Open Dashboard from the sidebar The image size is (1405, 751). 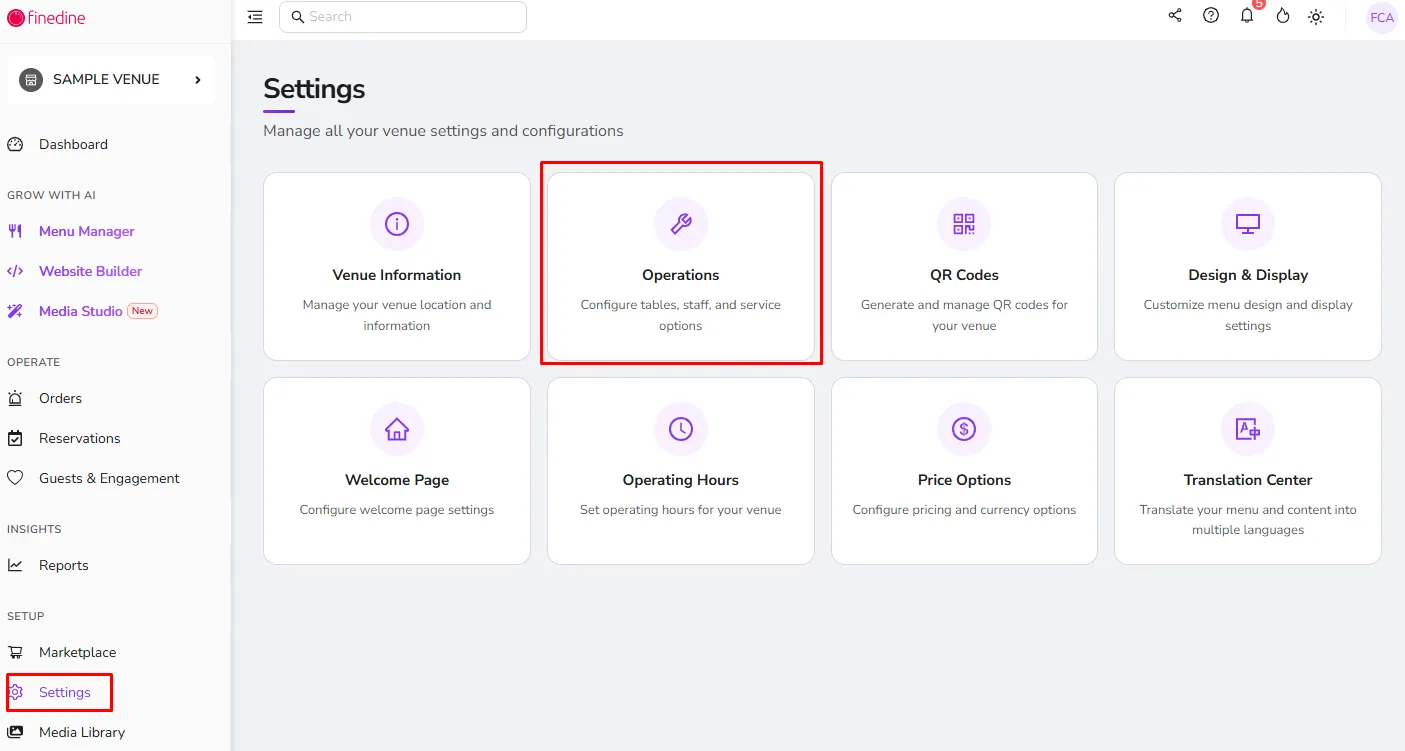tap(73, 144)
